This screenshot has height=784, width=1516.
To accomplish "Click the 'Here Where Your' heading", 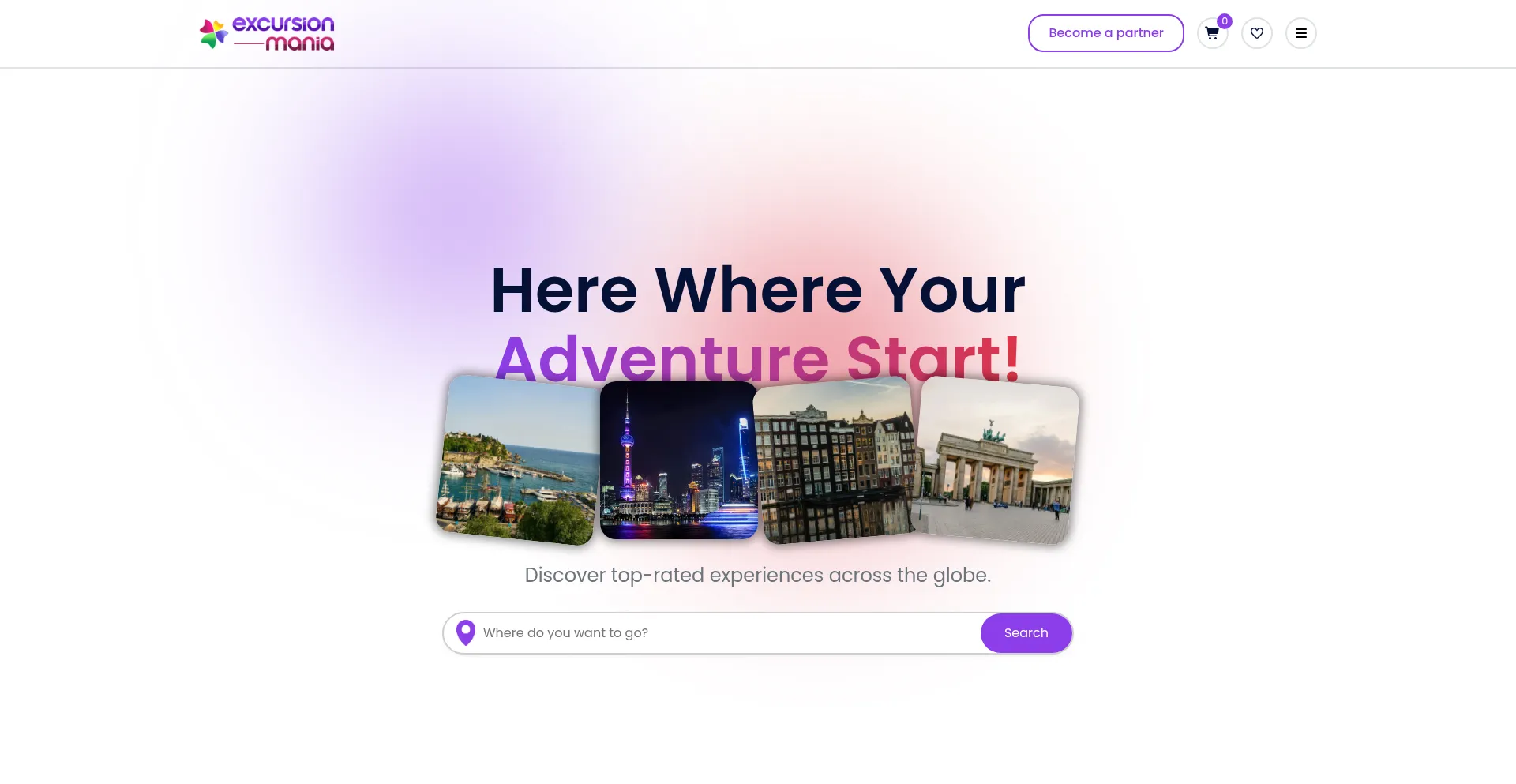I will [x=758, y=291].
